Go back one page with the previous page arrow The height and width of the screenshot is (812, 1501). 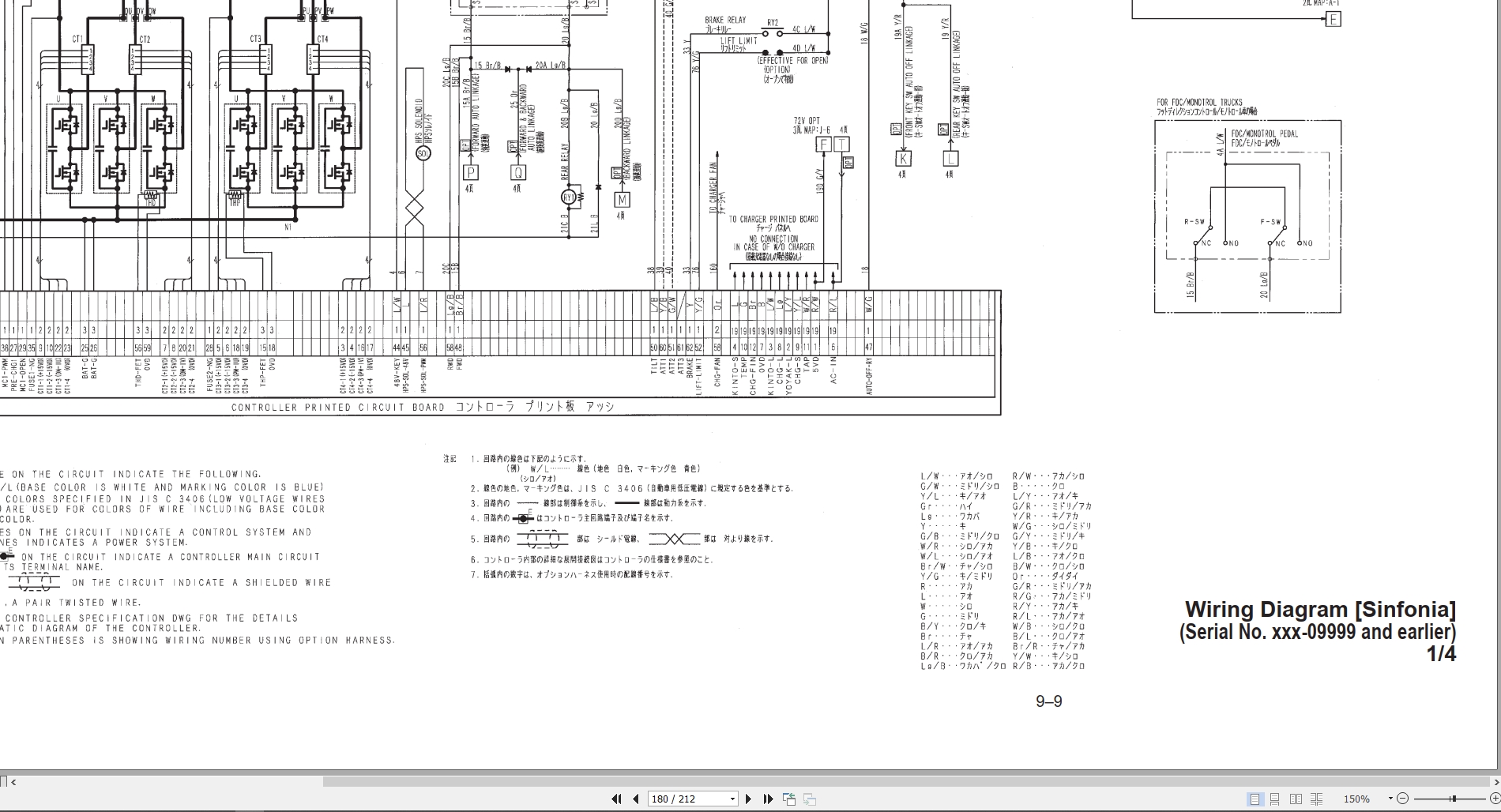(636, 799)
